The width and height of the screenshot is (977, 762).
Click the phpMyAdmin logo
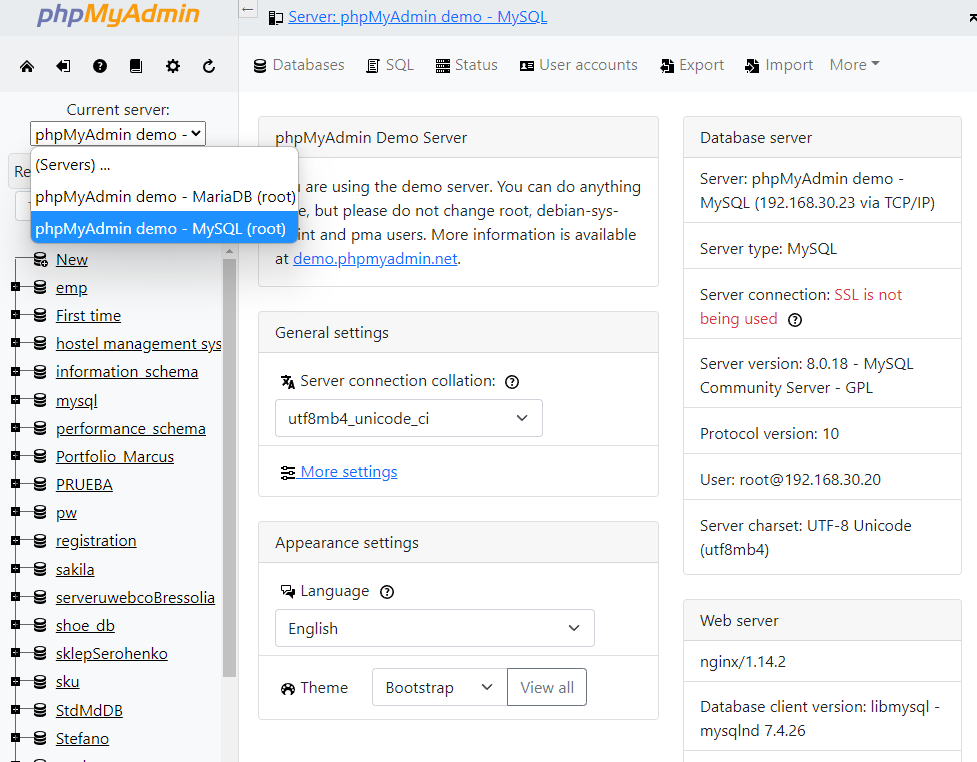coord(118,15)
